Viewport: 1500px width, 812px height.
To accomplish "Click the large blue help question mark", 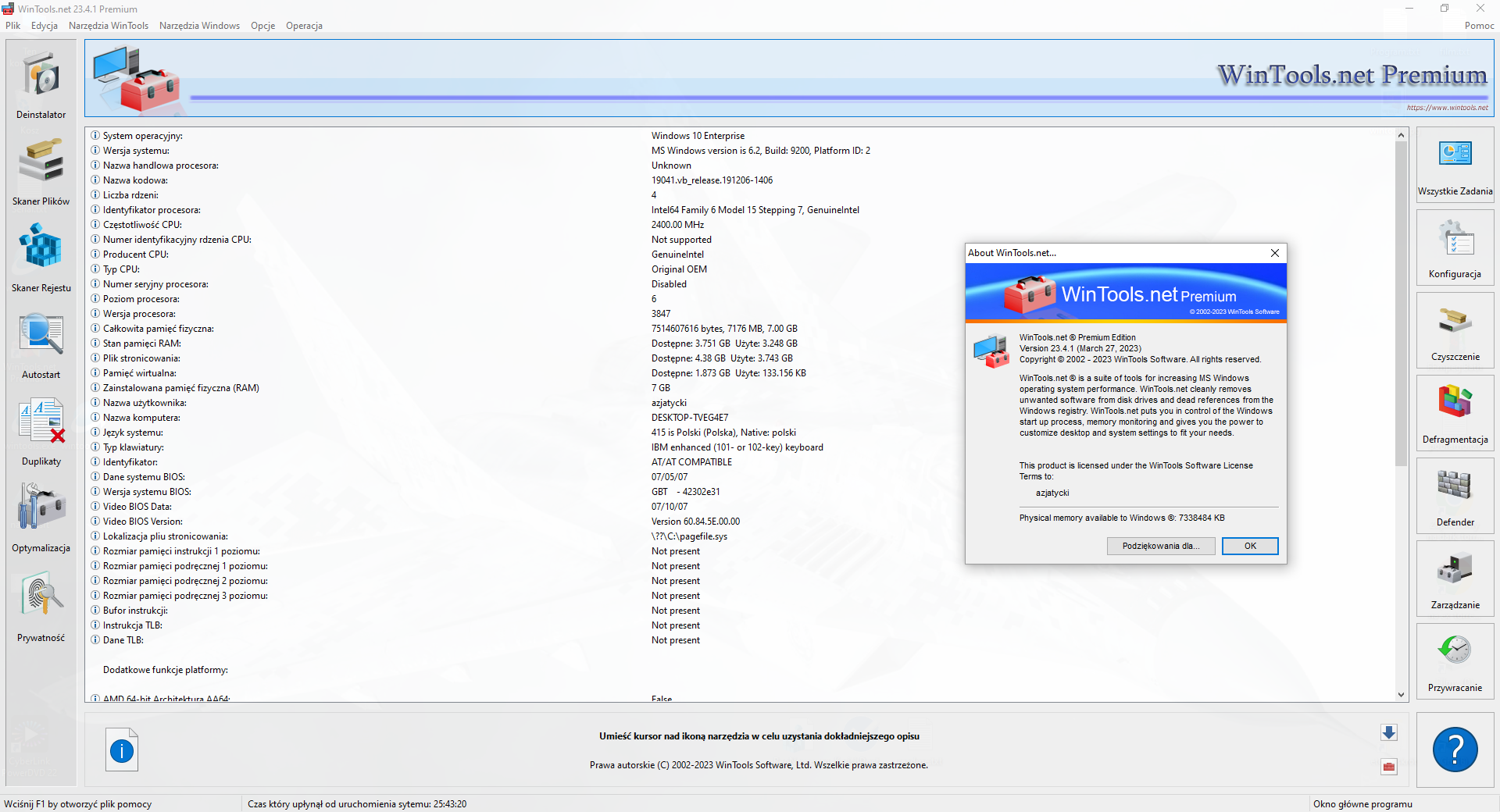I will [x=1455, y=750].
